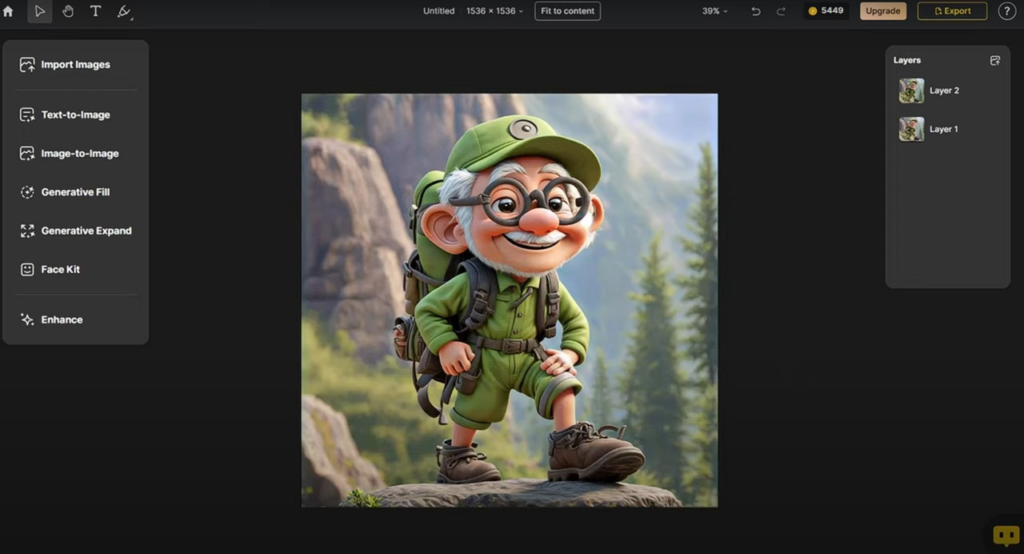Expand the 39% zoom dropdown
Viewport: 1024px width, 554px height.
[714, 11]
